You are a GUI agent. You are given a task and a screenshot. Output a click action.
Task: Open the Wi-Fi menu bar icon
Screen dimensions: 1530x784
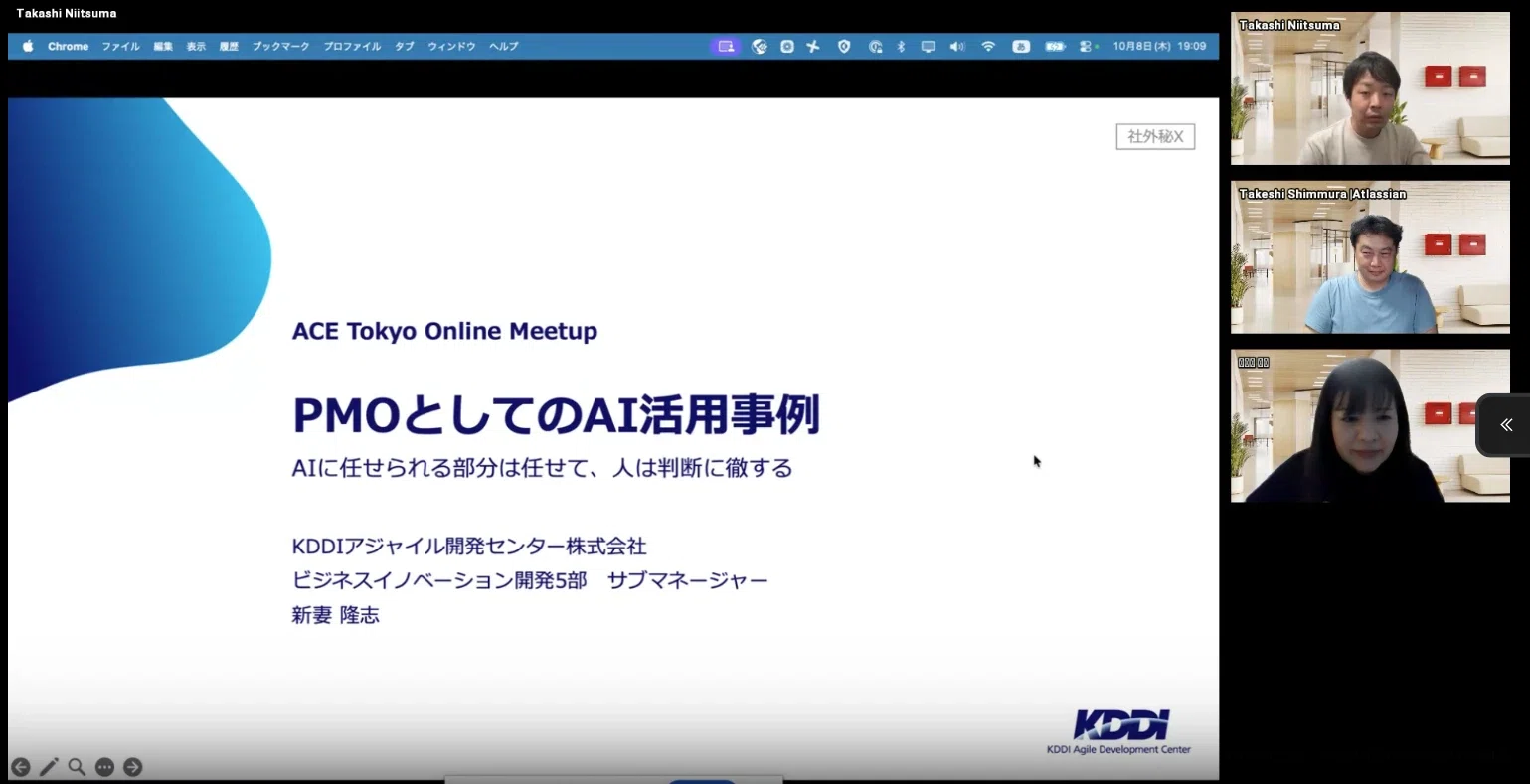tap(988, 46)
